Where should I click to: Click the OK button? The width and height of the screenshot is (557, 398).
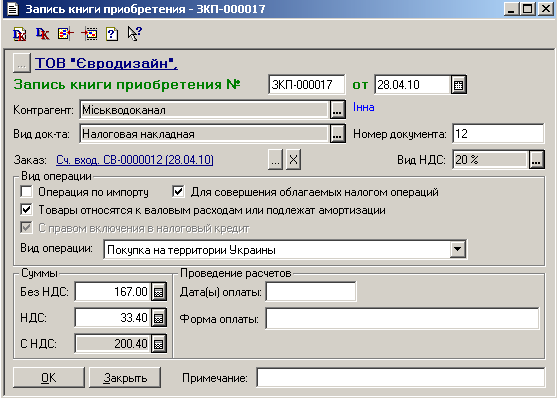click(x=49, y=377)
